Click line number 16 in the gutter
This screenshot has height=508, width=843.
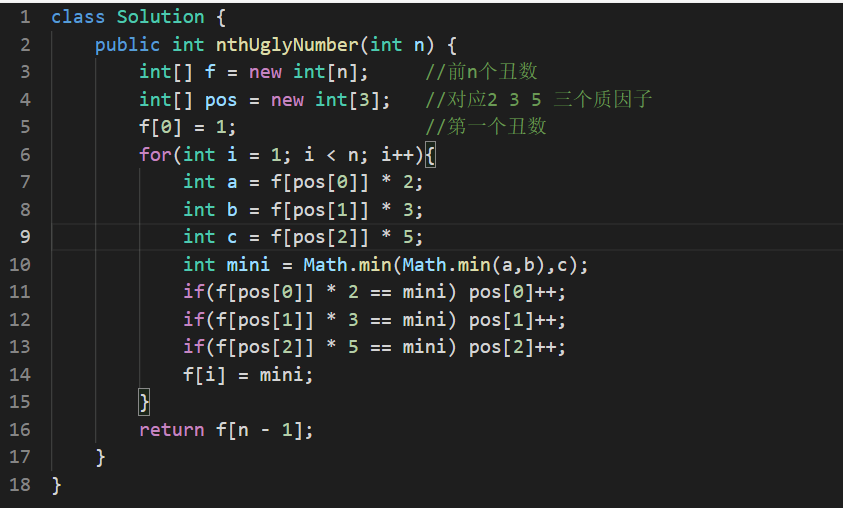pos(20,430)
